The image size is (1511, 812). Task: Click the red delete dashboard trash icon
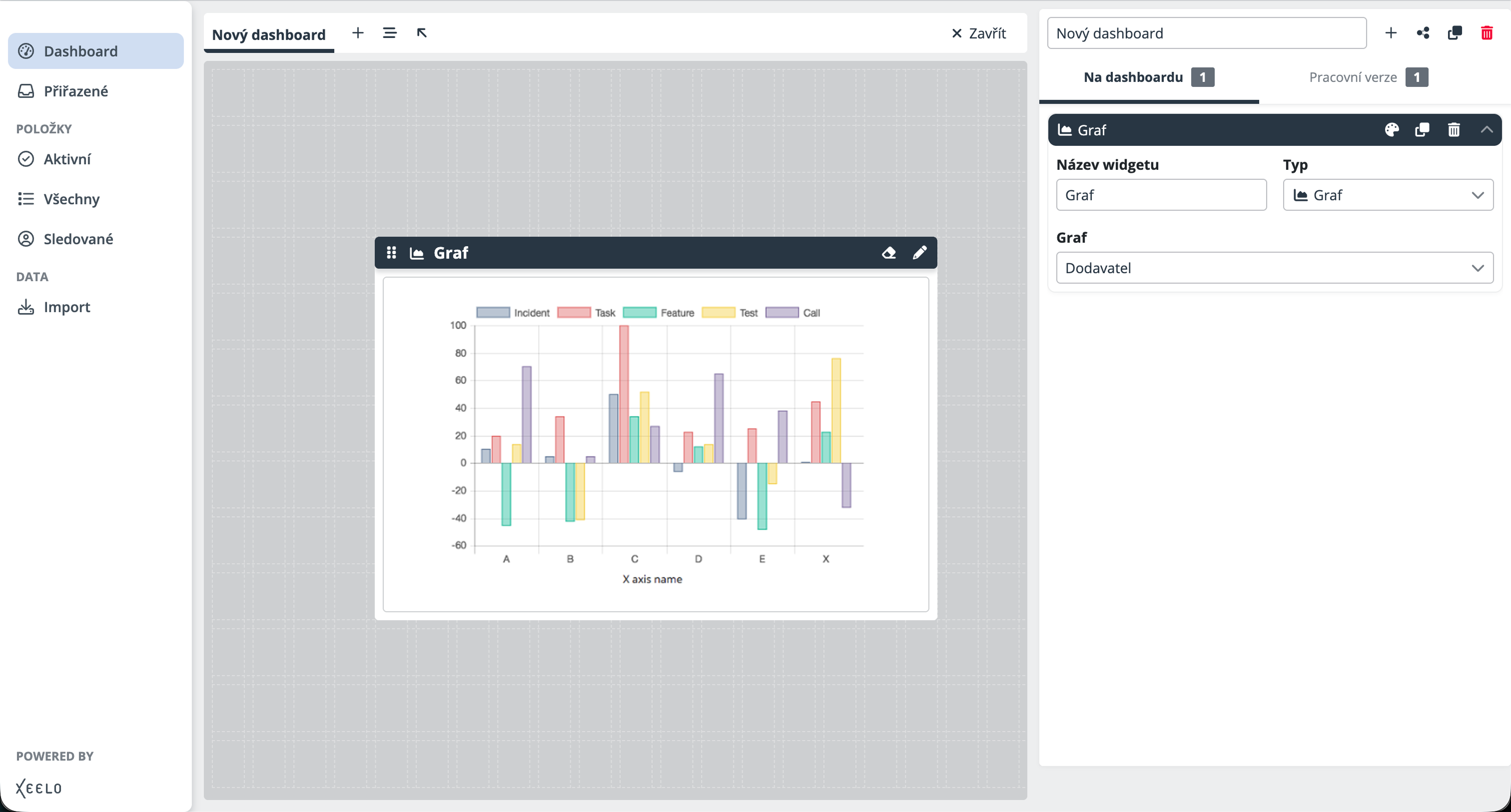coord(1487,33)
